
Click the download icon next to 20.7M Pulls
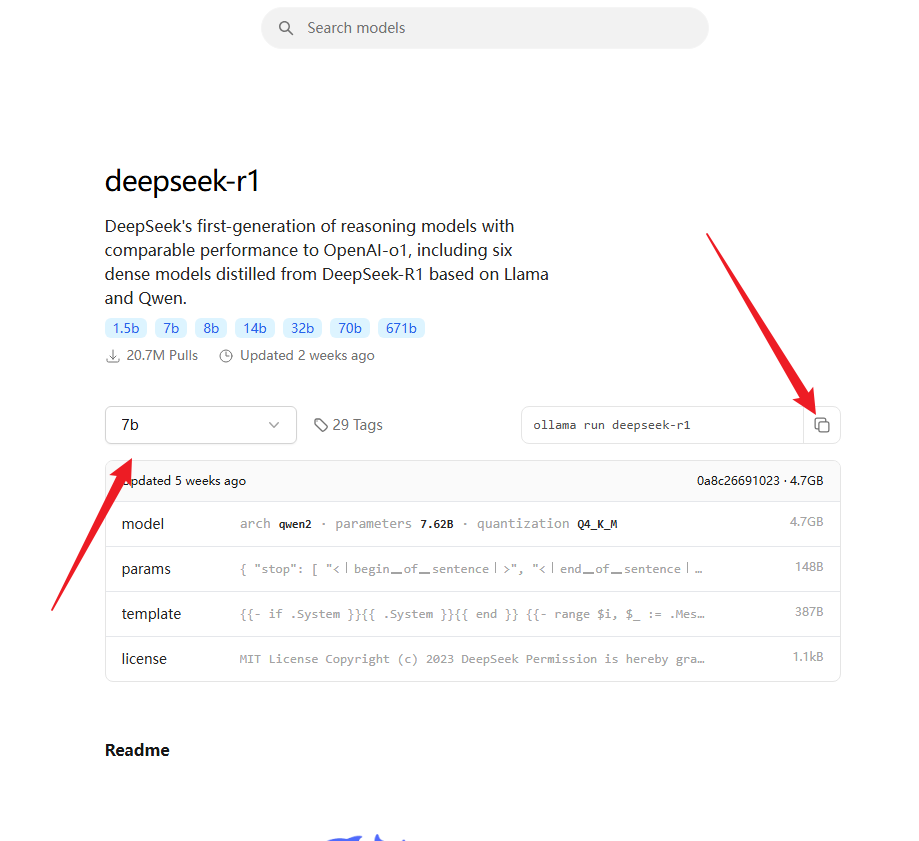tap(113, 356)
